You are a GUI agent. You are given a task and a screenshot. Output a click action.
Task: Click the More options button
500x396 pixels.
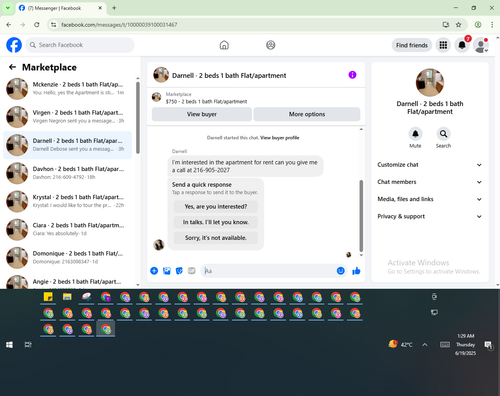click(307, 114)
